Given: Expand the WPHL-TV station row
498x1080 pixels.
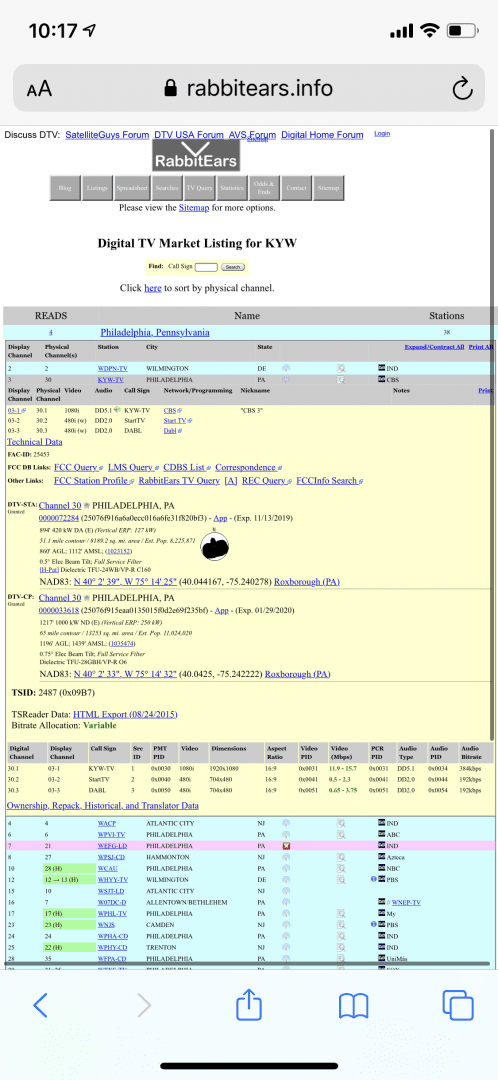Looking at the screenshot, I should [113, 913].
